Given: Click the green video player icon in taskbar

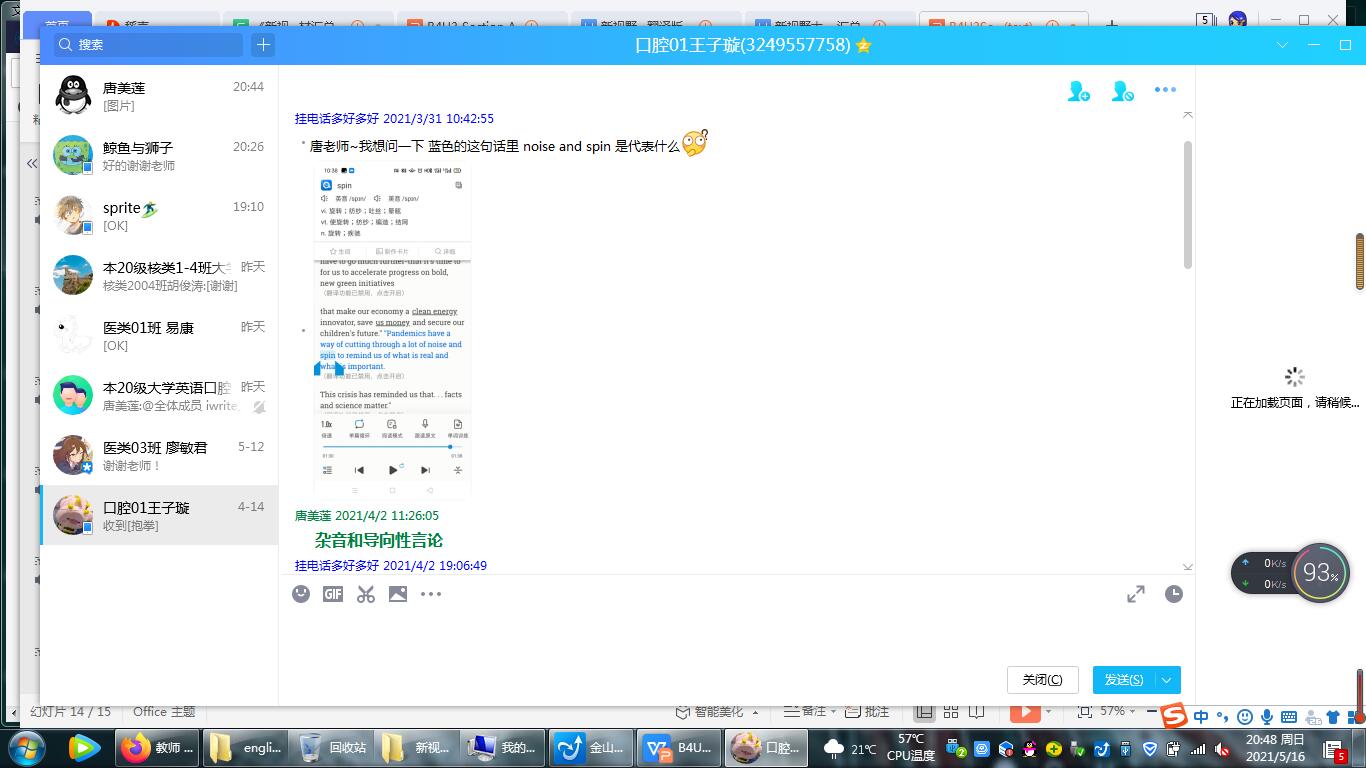Looking at the screenshot, I should point(84,747).
